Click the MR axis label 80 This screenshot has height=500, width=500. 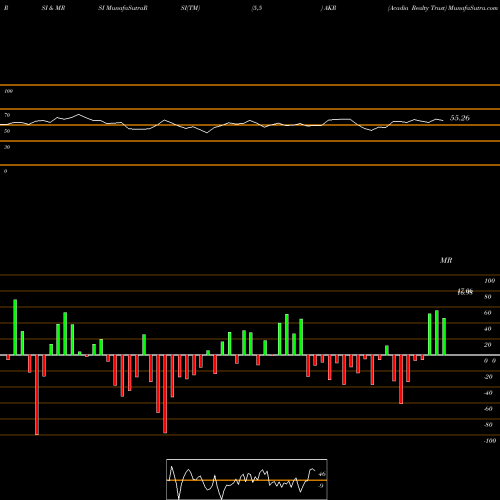tap(488, 297)
